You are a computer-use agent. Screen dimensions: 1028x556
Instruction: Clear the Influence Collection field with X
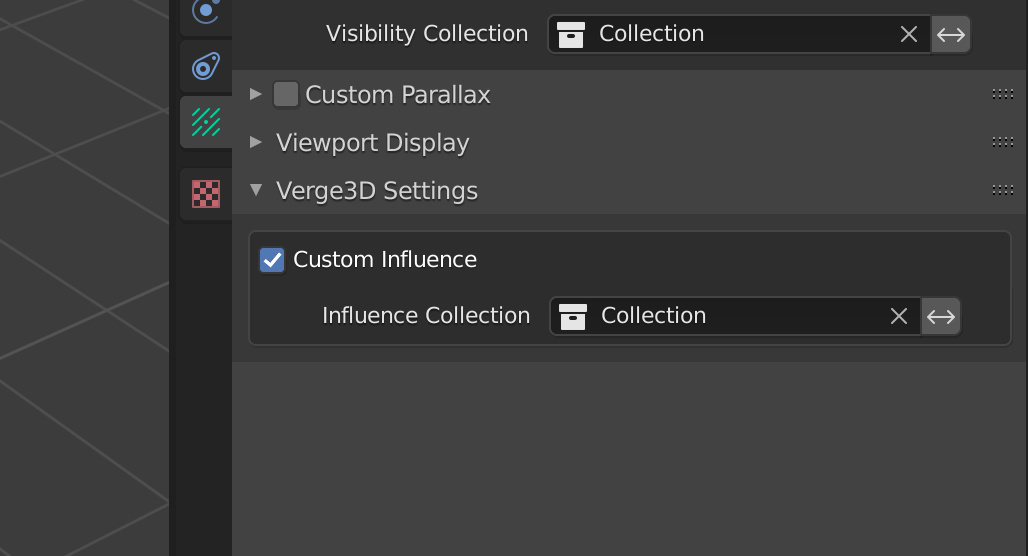pos(899,316)
